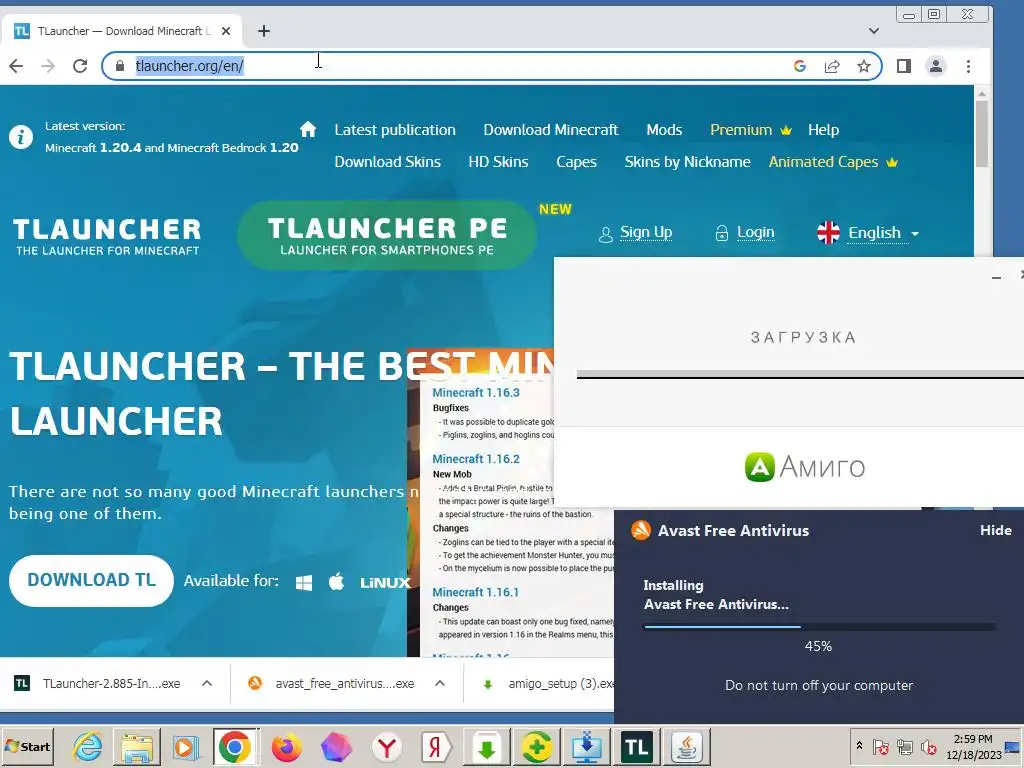Switch to Chrome in the taskbar
This screenshot has width=1024, height=768.
pyautogui.click(x=235, y=746)
